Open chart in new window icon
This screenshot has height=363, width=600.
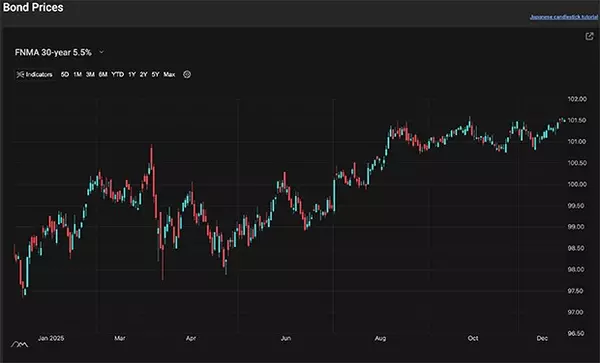589,36
